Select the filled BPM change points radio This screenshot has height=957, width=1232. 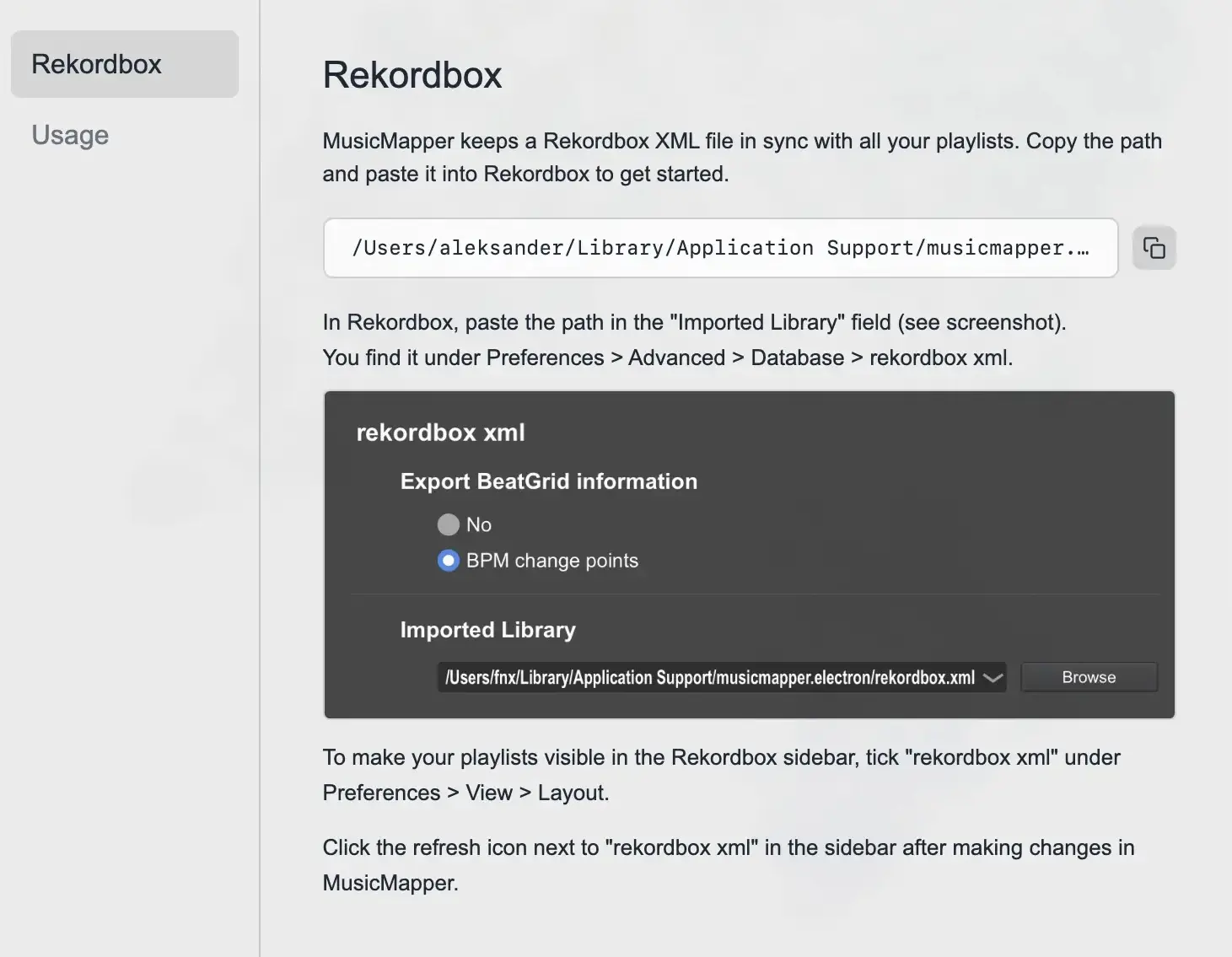pos(448,560)
